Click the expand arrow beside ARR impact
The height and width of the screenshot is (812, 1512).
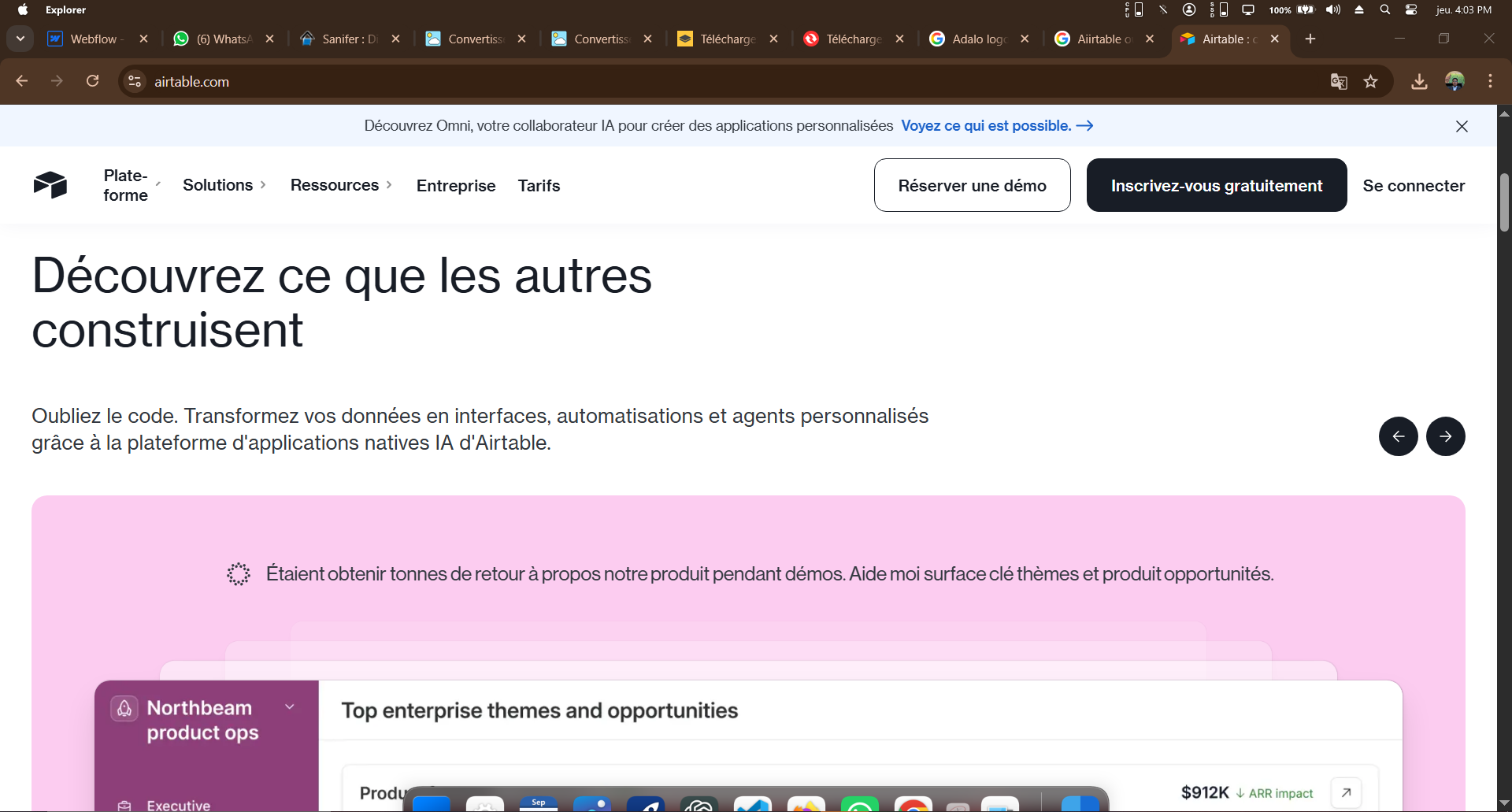pyautogui.click(x=1346, y=792)
